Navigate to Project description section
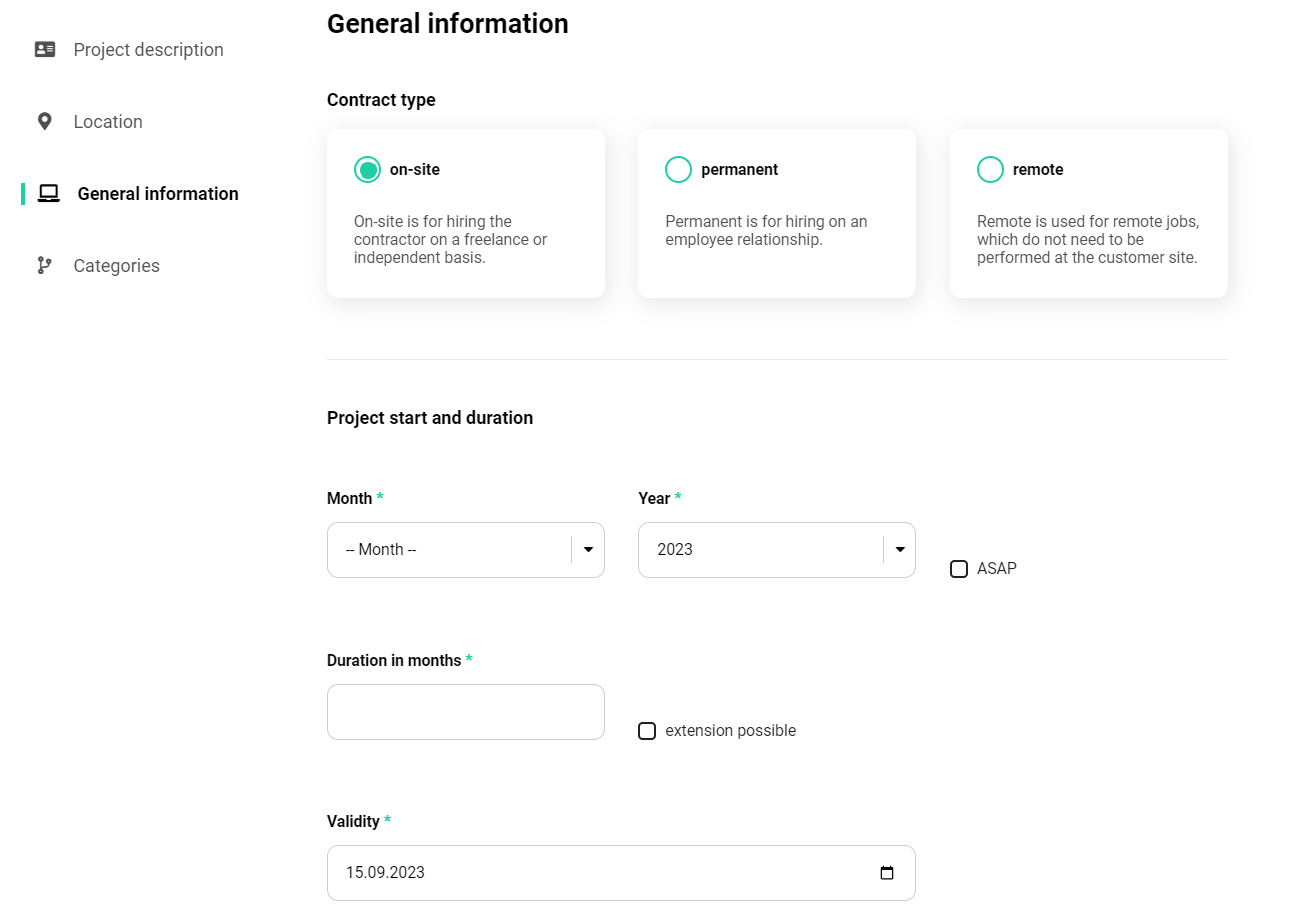Screen dimensions: 1289x916 (x=148, y=48)
